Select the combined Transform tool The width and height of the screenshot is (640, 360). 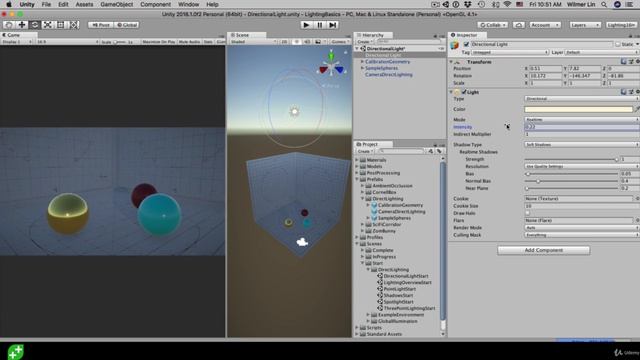pyautogui.click(x=74, y=25)
